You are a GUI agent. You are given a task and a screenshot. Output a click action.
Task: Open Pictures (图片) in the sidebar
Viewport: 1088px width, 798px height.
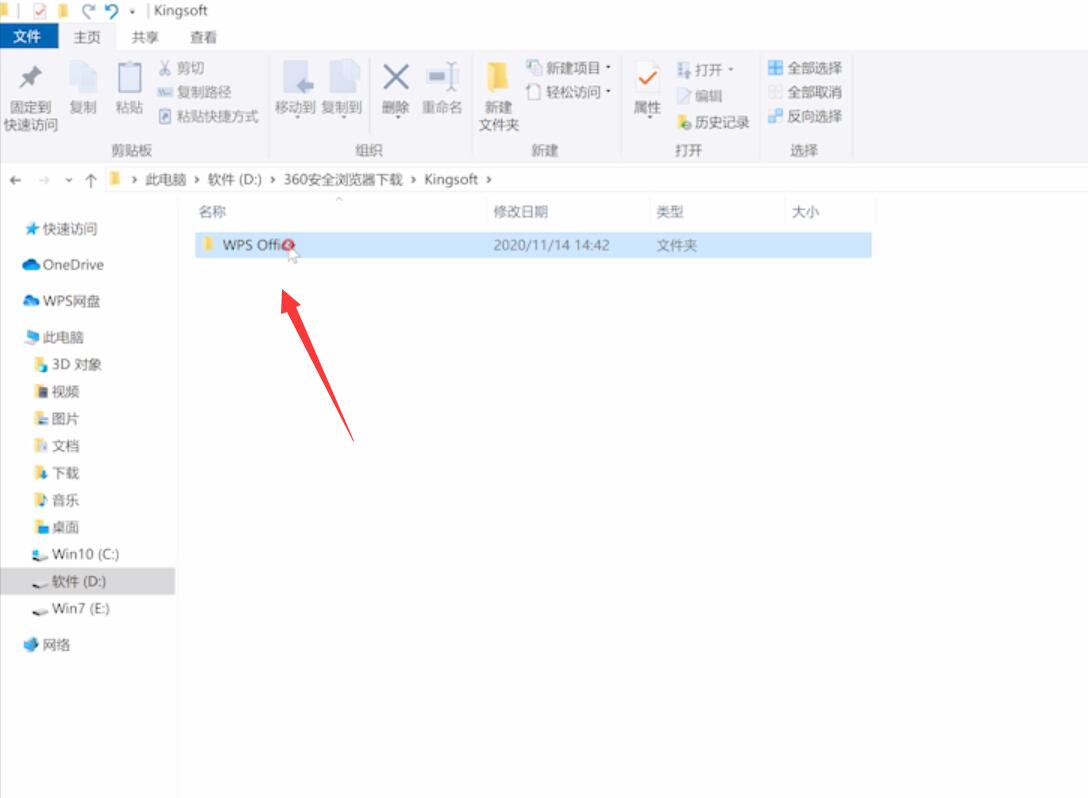(57, 418)
